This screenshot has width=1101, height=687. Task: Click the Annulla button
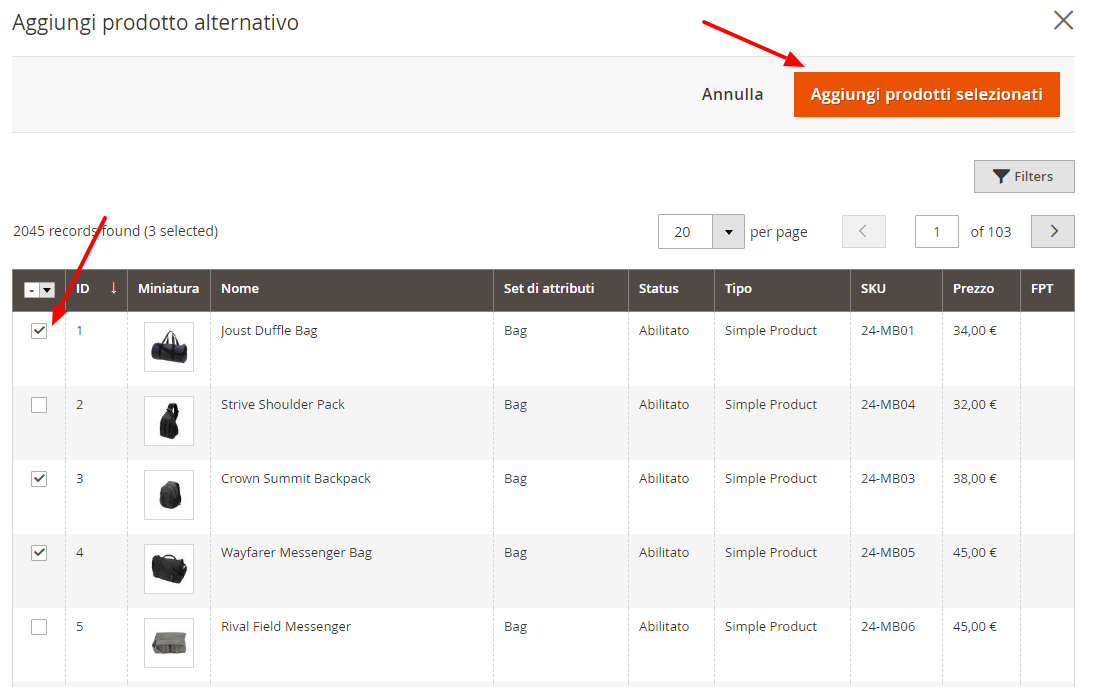(732, 94)
